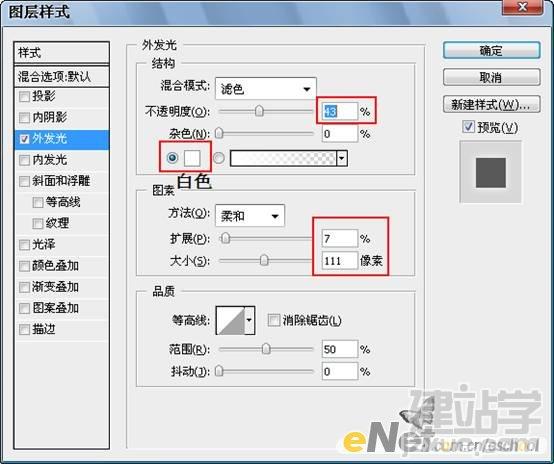554x464 pixels.
Task: Enable the 投影 drop shadow checkbox
Action: point(24,96)
